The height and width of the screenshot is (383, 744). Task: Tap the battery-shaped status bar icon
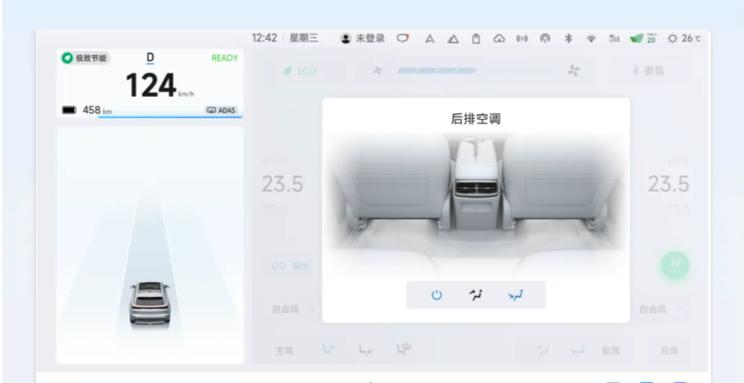coord(476,39)
